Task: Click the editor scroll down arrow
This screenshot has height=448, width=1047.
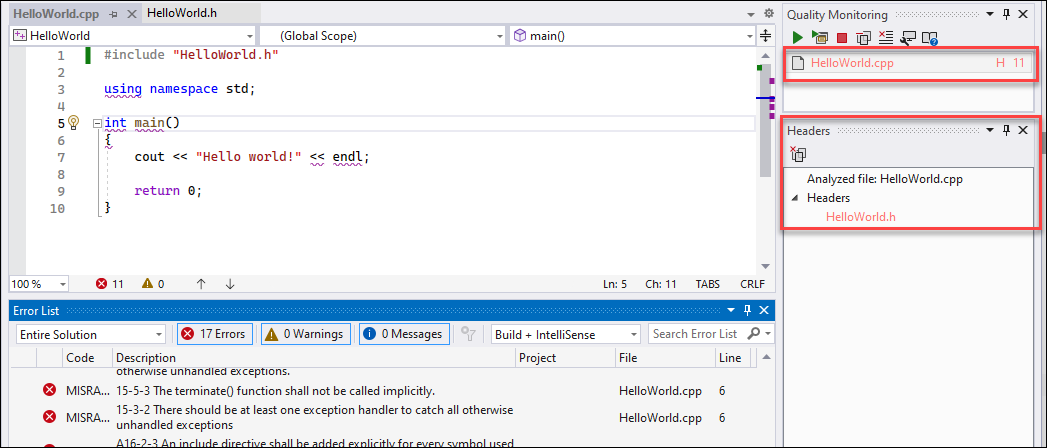Action: [x=766, y=265]
